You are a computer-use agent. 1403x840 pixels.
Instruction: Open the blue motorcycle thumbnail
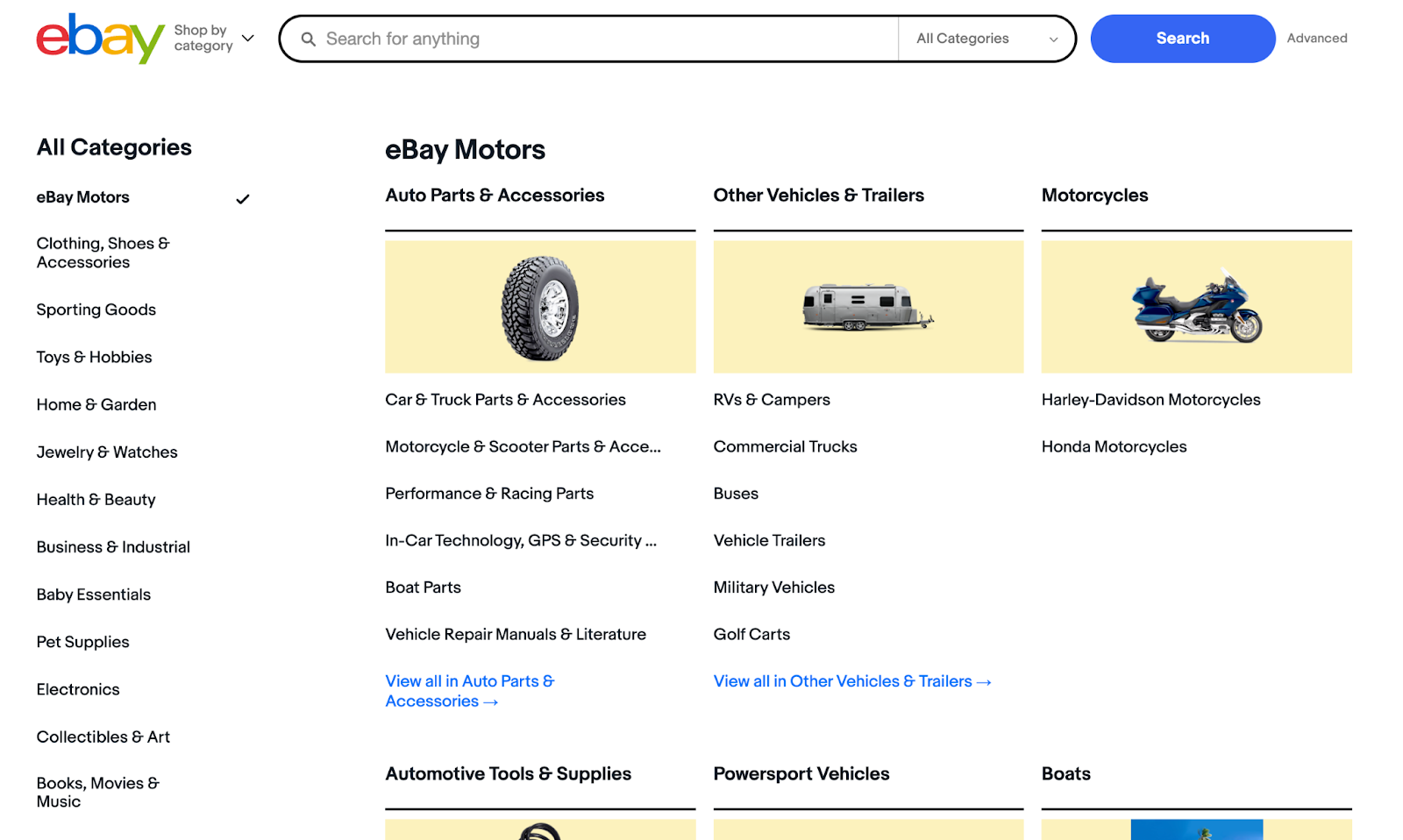click(x=1196, y=307)
